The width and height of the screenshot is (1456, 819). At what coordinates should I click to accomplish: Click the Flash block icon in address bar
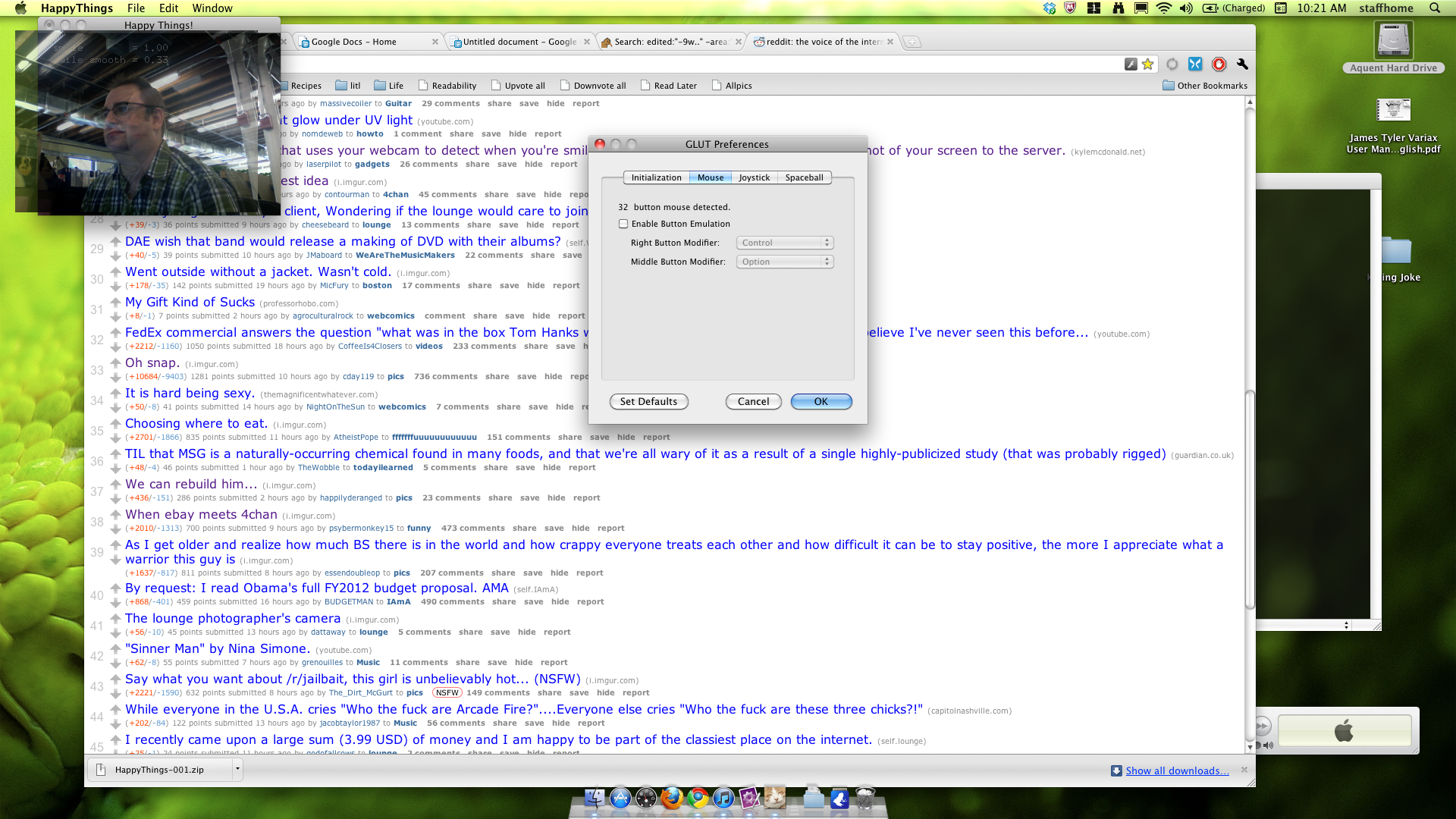coord(1131,64)
